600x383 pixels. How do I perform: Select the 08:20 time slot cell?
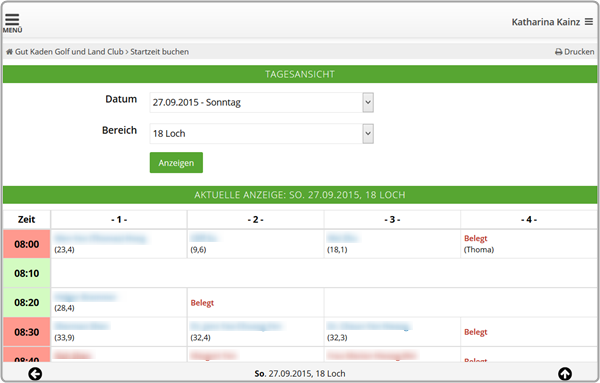[x=26, y=303]
